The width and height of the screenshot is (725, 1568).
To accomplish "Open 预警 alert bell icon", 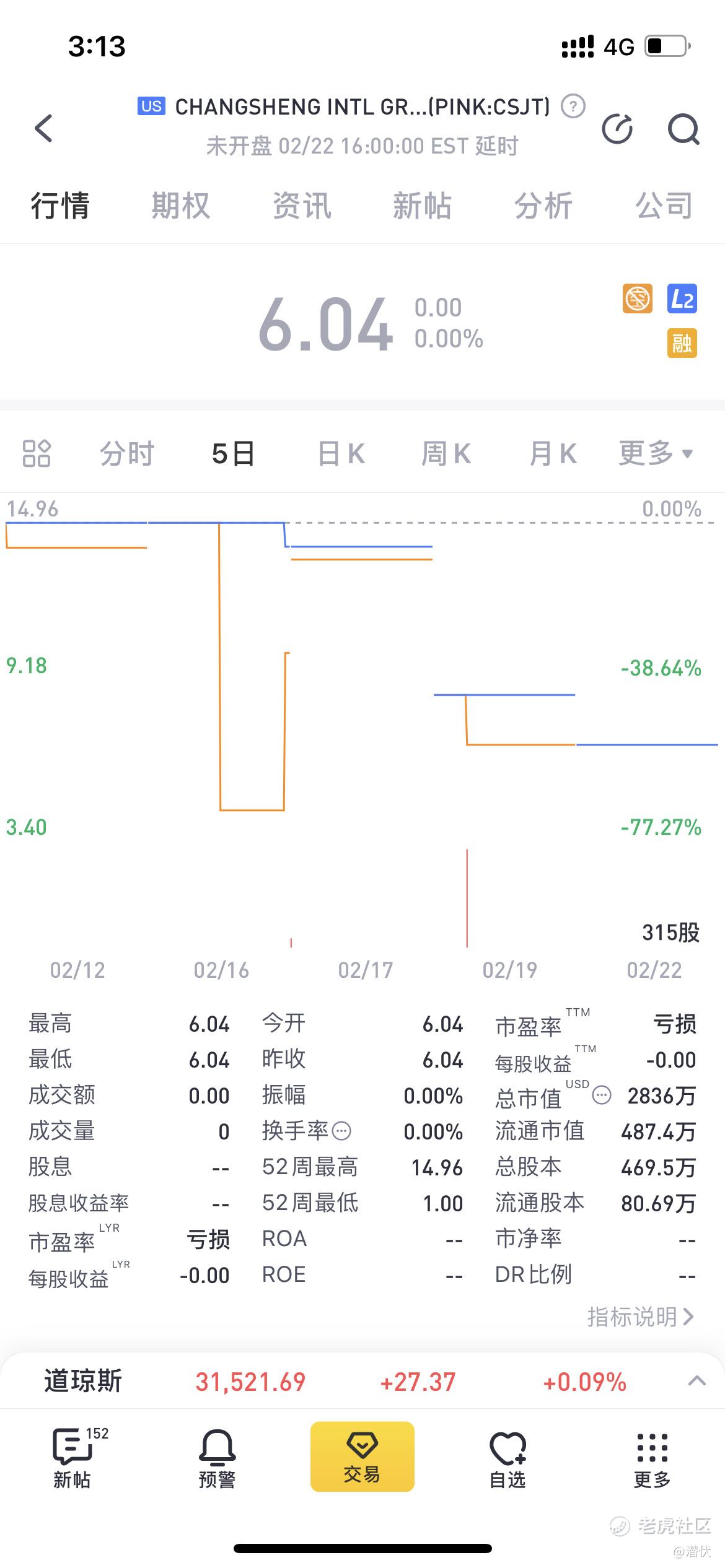I will tap(217, 1458).
